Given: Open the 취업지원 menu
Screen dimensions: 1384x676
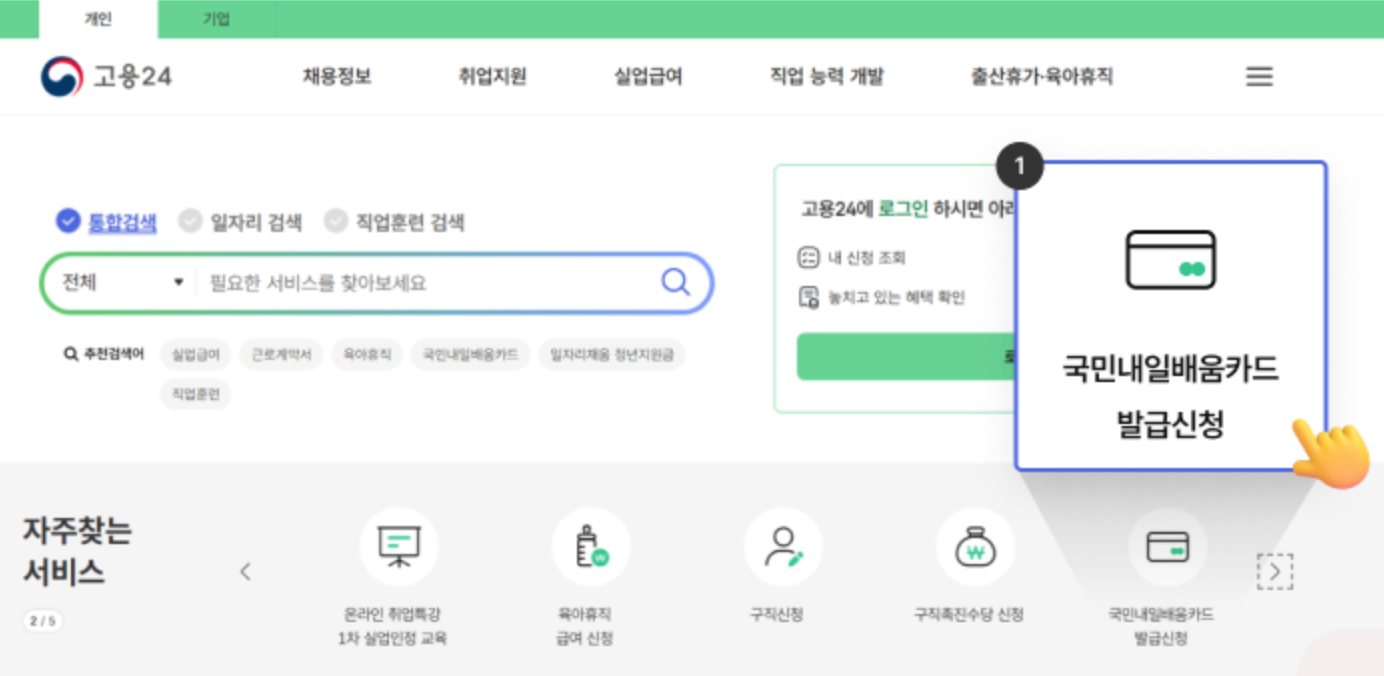Looking at the screenshot, I should (x=492, y=77).
